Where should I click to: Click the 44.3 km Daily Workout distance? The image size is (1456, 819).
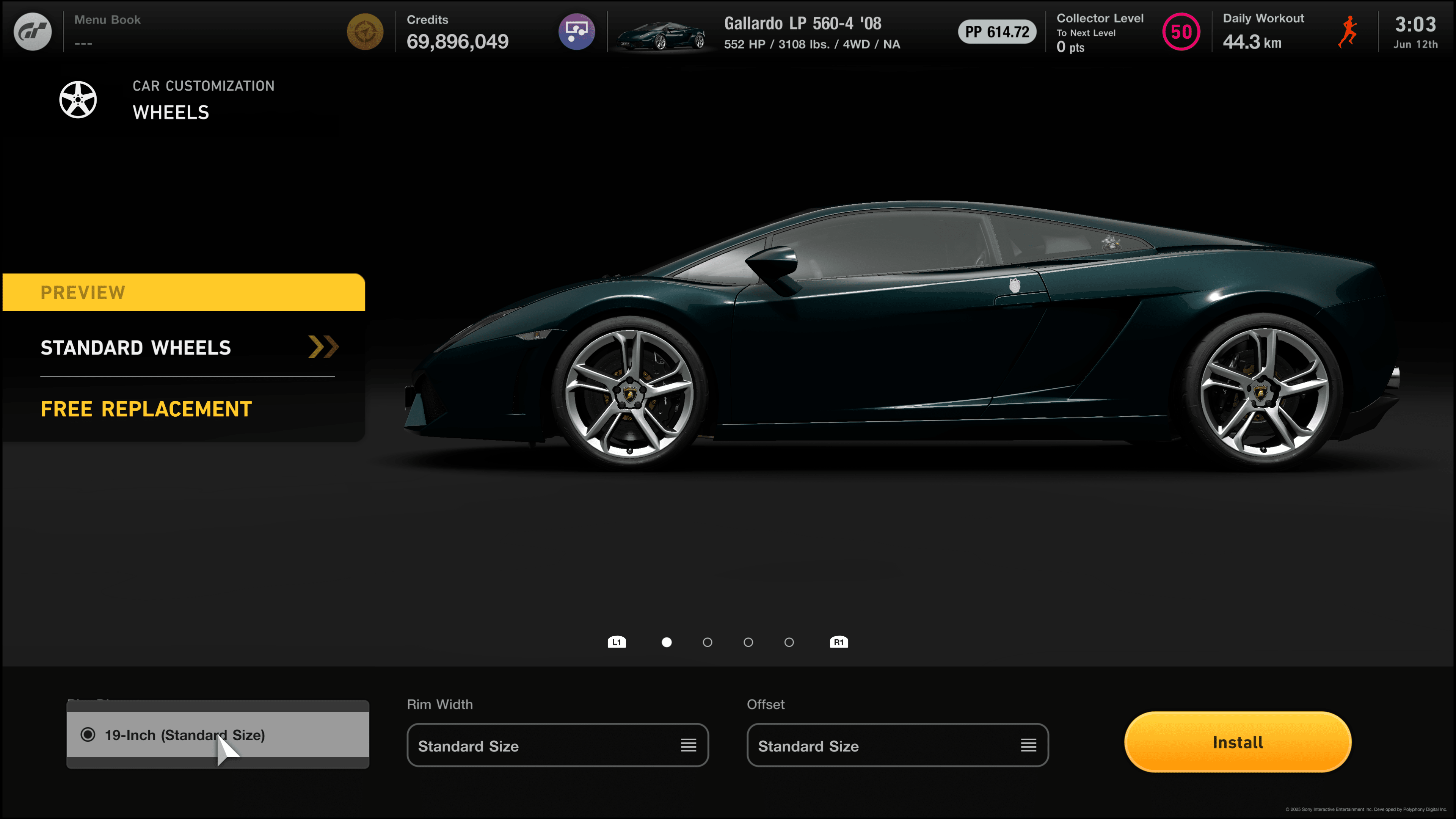coord(1252,42)
